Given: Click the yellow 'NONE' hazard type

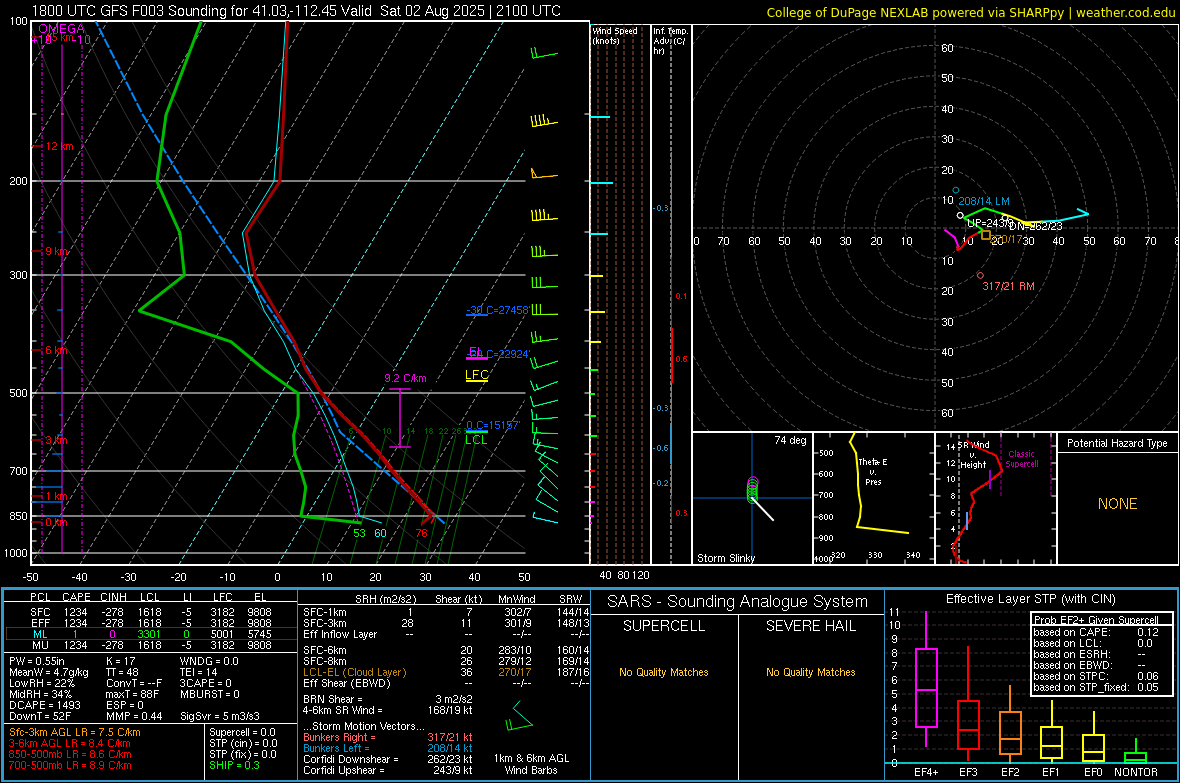Looking at the screenshot, I should (1117, 504).
